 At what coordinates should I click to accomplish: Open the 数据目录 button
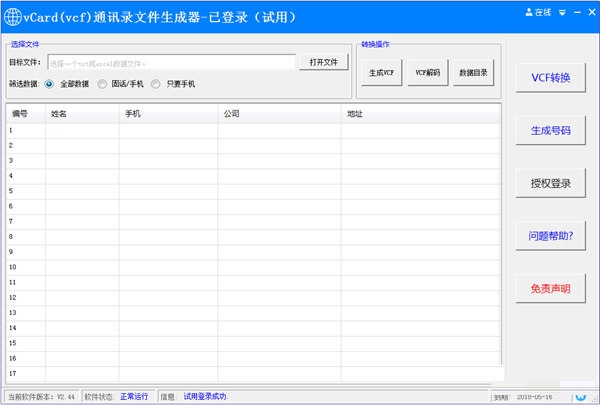click(x=474, y=72)
